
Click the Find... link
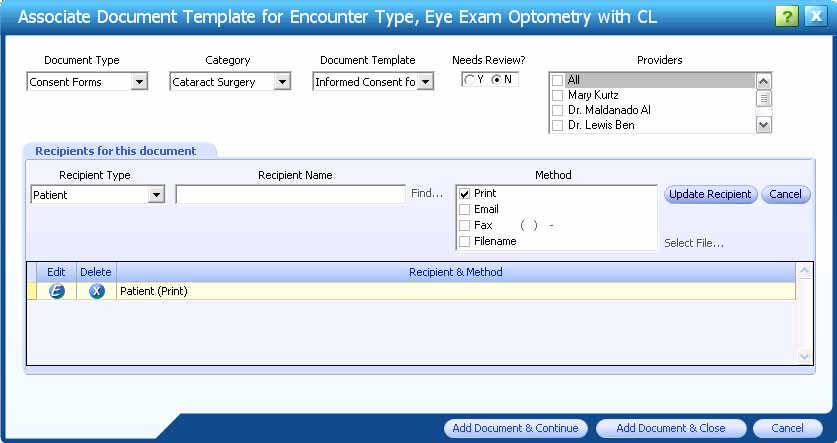(427, 193)
